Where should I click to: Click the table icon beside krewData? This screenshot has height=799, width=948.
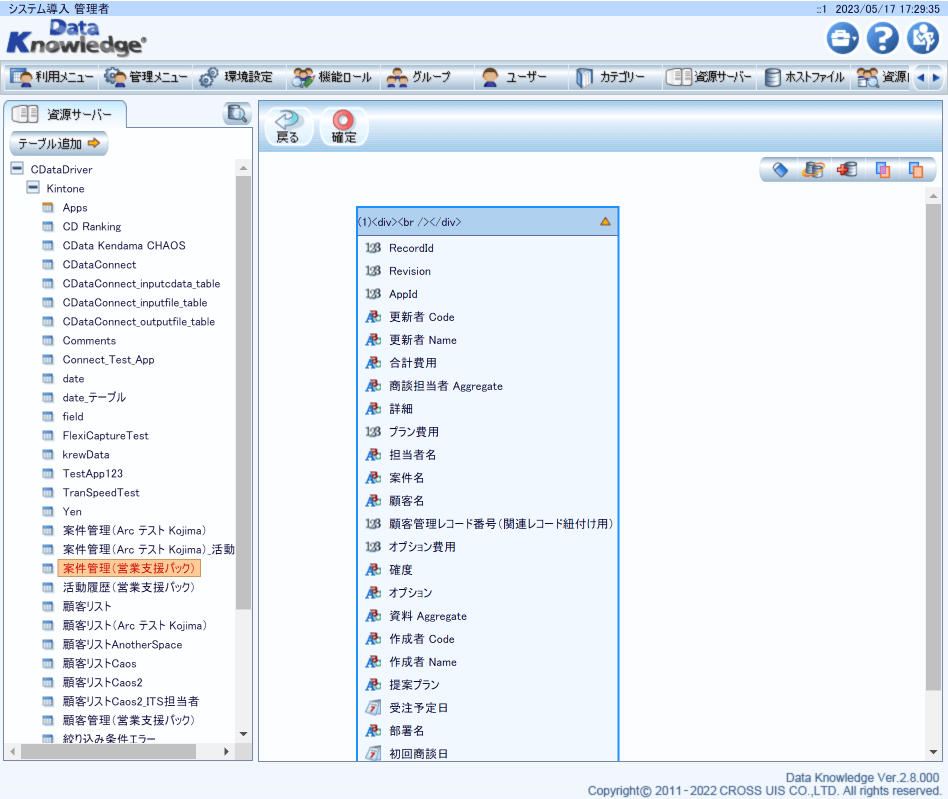(x=48, y=454)
